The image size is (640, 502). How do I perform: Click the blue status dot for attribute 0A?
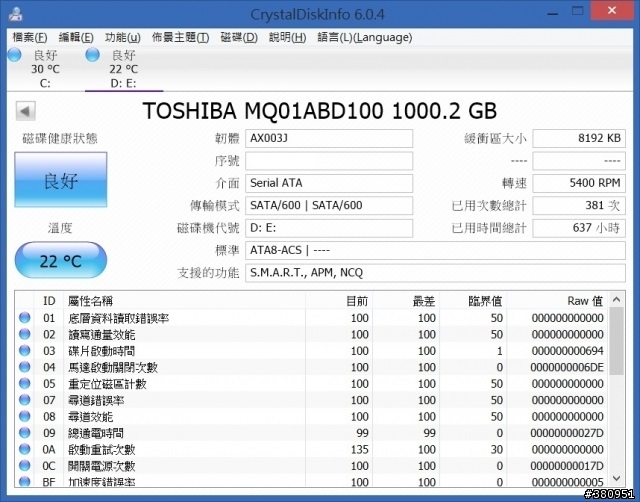pos(24,449)
